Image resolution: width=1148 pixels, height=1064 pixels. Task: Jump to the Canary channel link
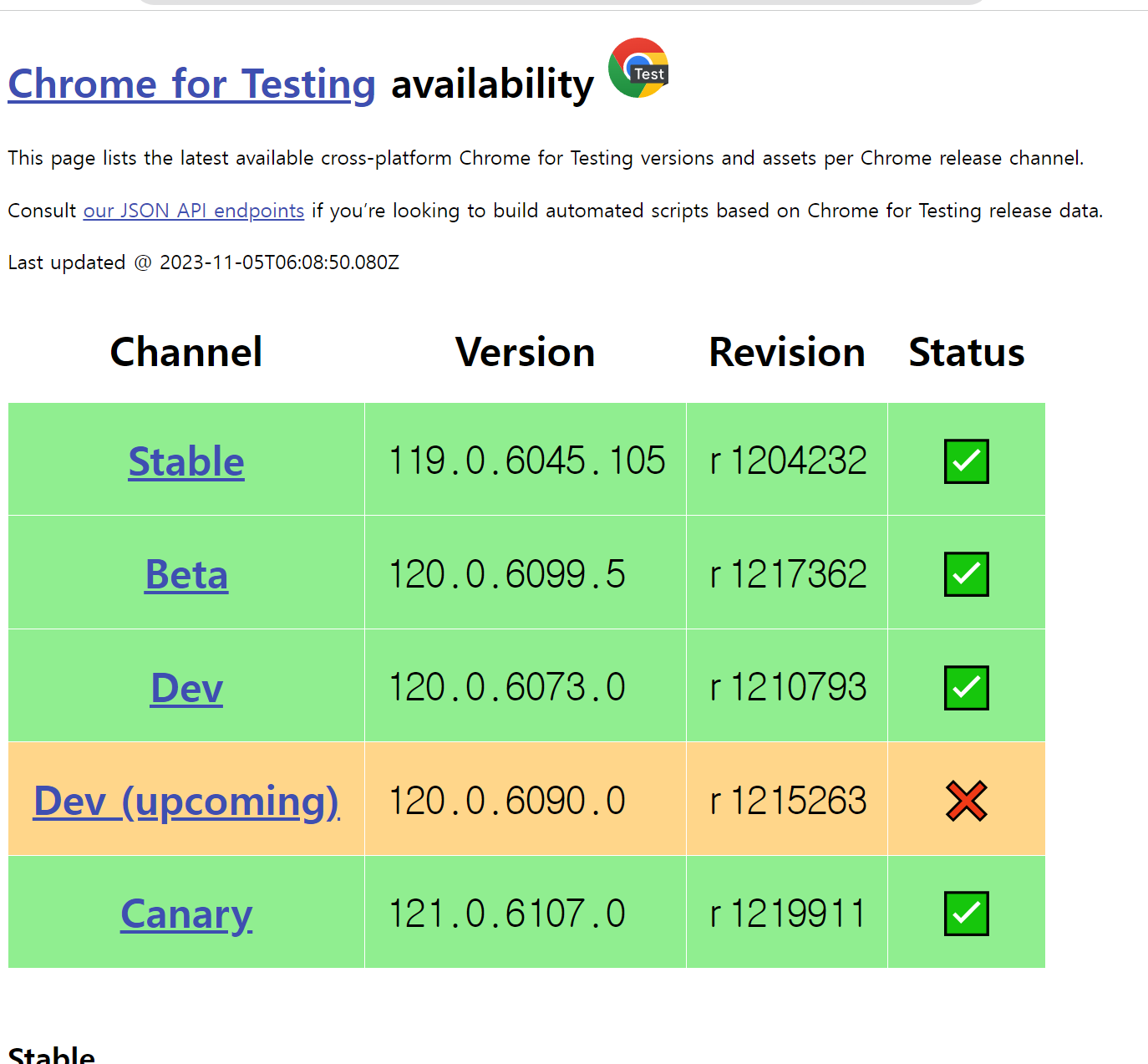pyautogui.click(x=186, y=914)
